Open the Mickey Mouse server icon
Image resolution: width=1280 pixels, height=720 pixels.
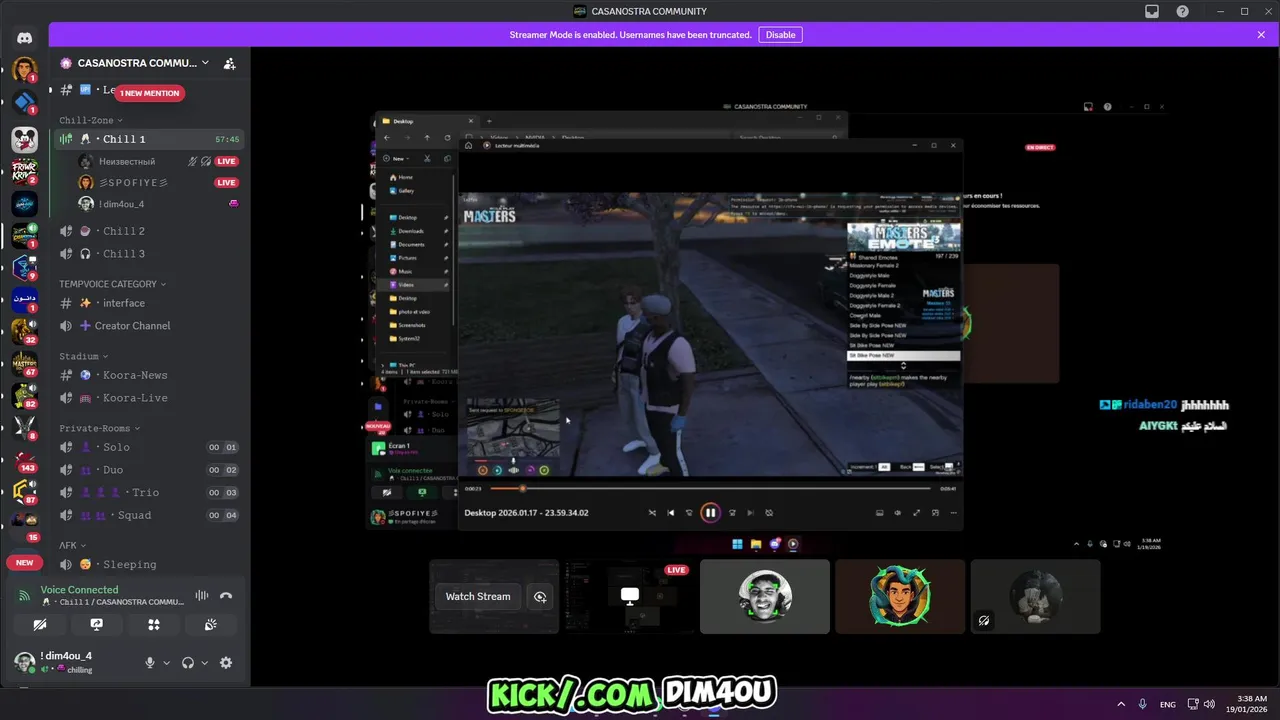24,138
